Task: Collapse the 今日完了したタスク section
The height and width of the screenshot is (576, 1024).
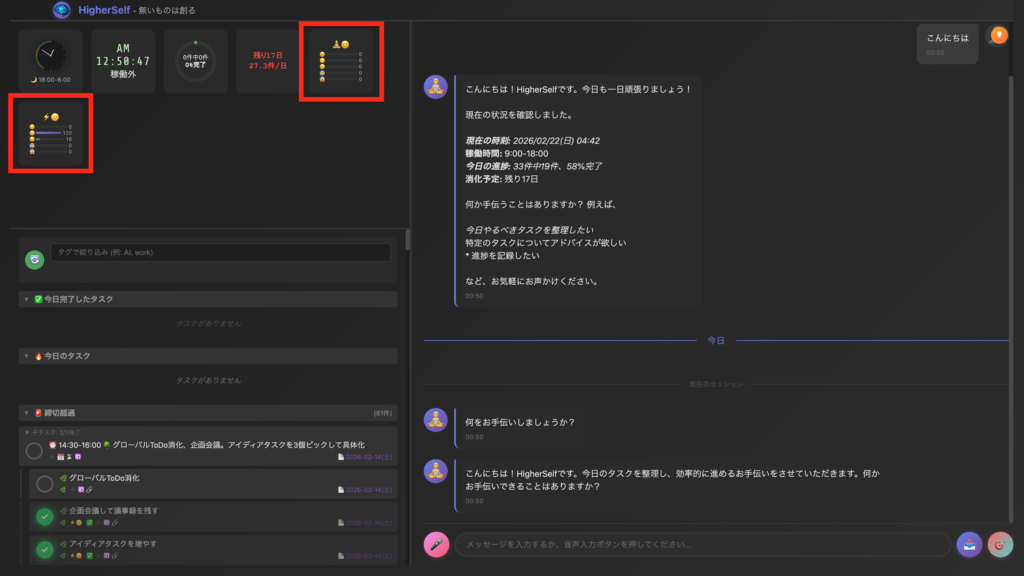Action: [26, 300]
